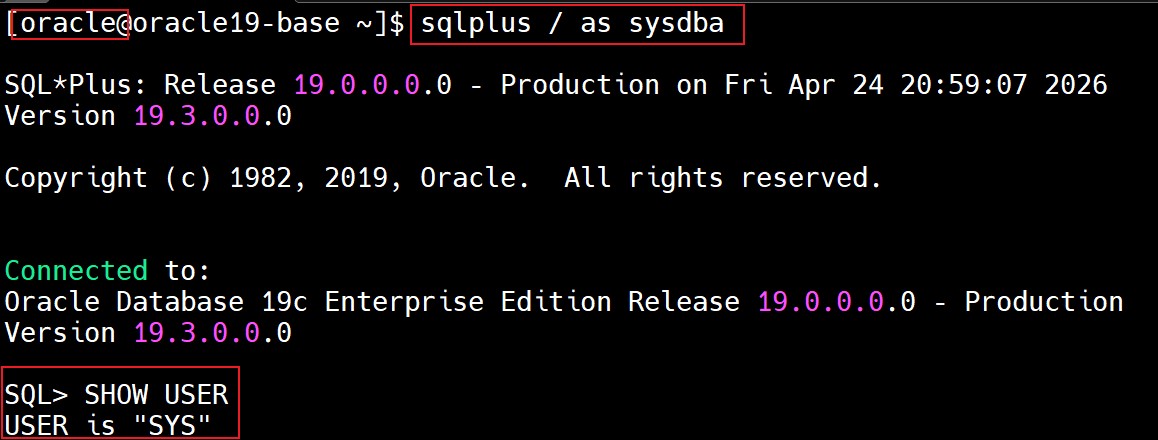Screen dimensions: 1158x440
Task: Click the second 'Version 19.3.0.0.0' line
Action: pyautogui.click(x=148, y=332)
